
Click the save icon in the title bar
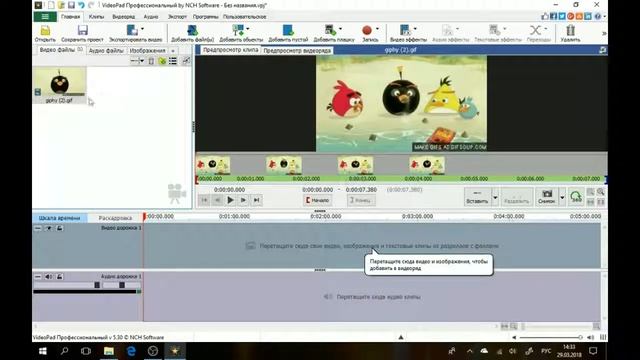71,5
